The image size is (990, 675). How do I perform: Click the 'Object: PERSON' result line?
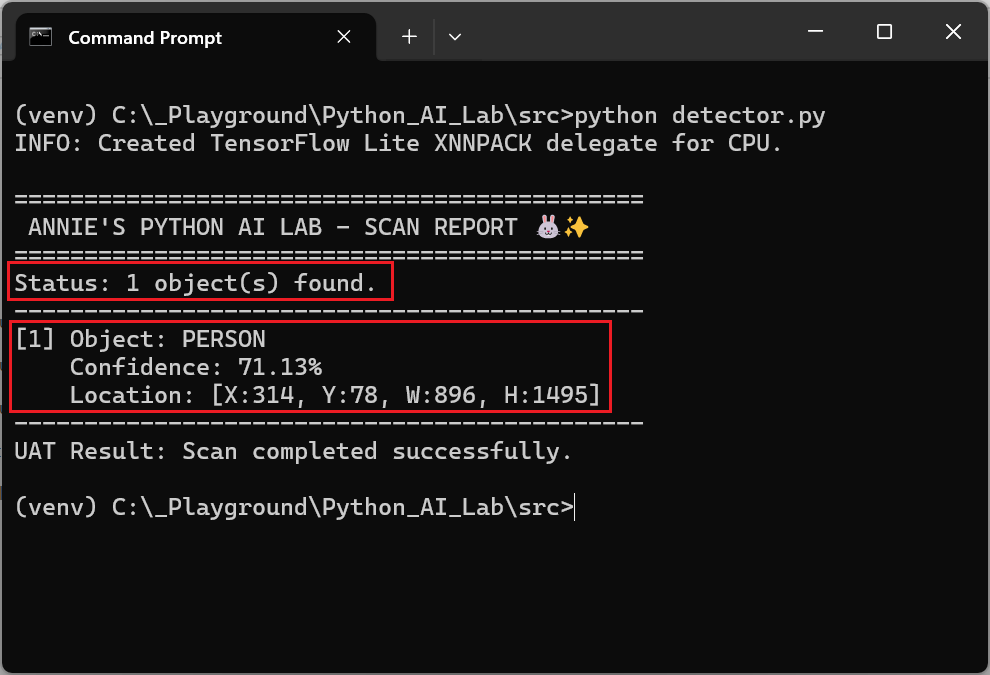tap(167, 339)
